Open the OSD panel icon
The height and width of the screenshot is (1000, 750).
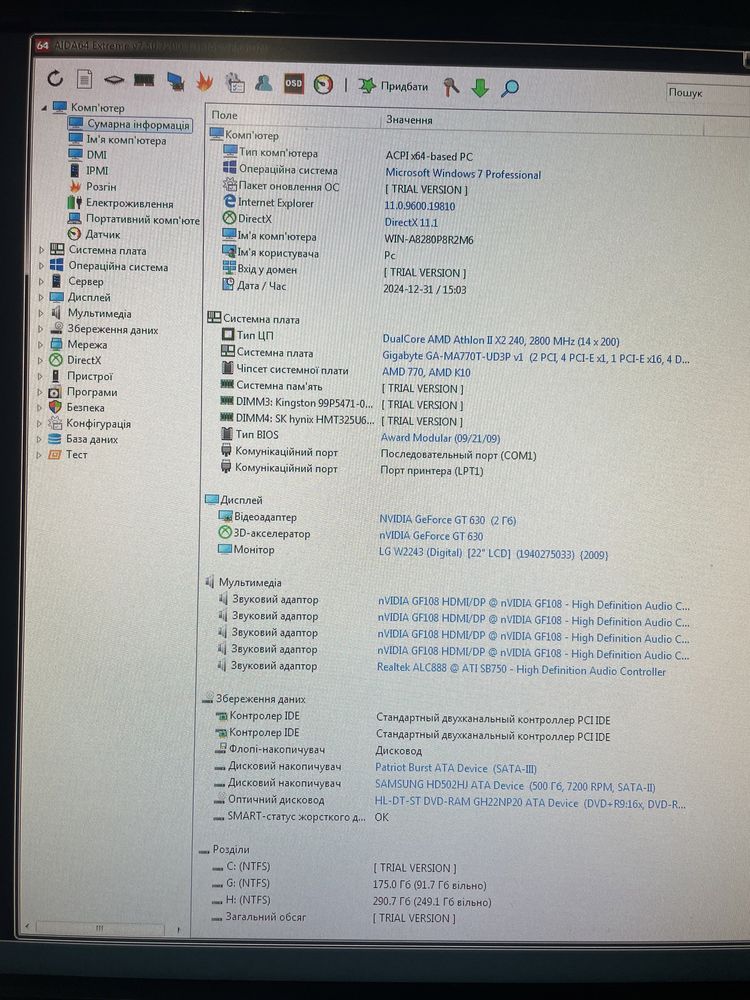[293, 84]
